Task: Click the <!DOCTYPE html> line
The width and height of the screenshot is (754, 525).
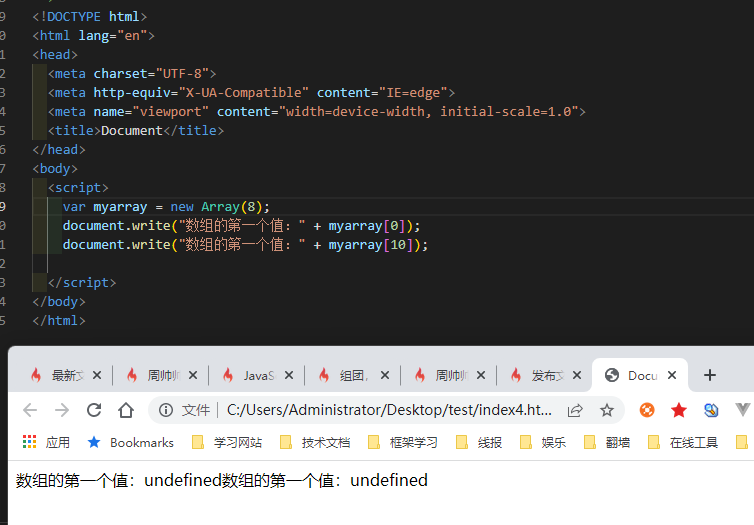Action: coord(90,16)
